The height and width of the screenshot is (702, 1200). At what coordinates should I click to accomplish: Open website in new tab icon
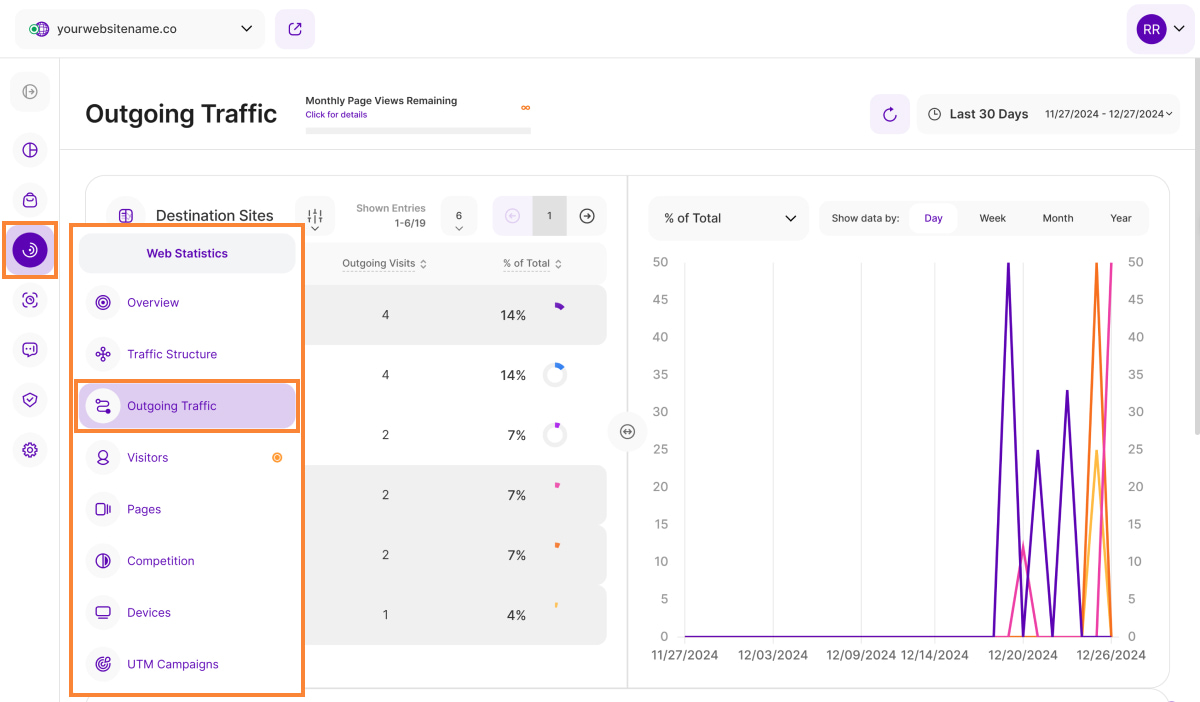click(295, 29)
